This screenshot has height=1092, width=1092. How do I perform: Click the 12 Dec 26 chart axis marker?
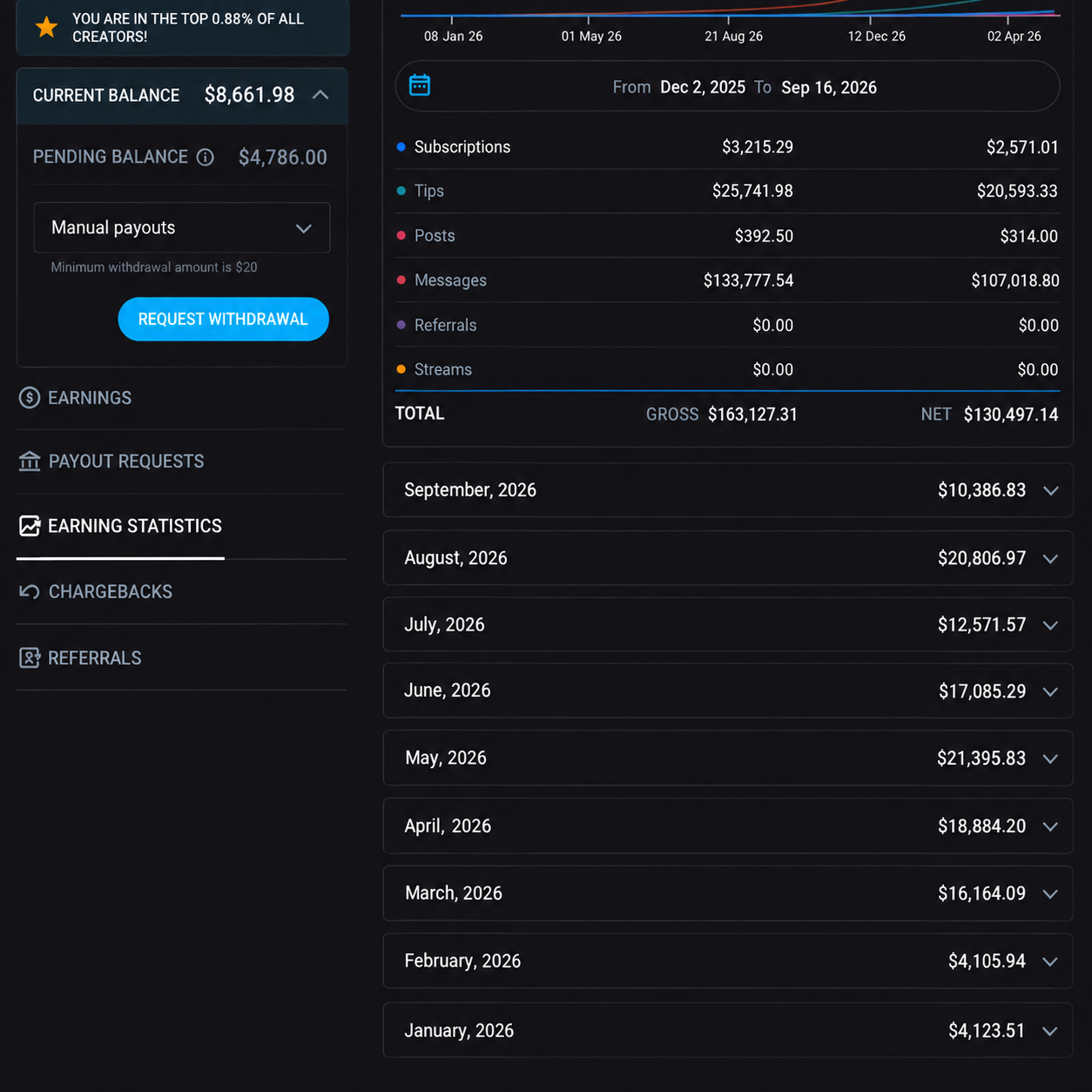pos(876,36)
